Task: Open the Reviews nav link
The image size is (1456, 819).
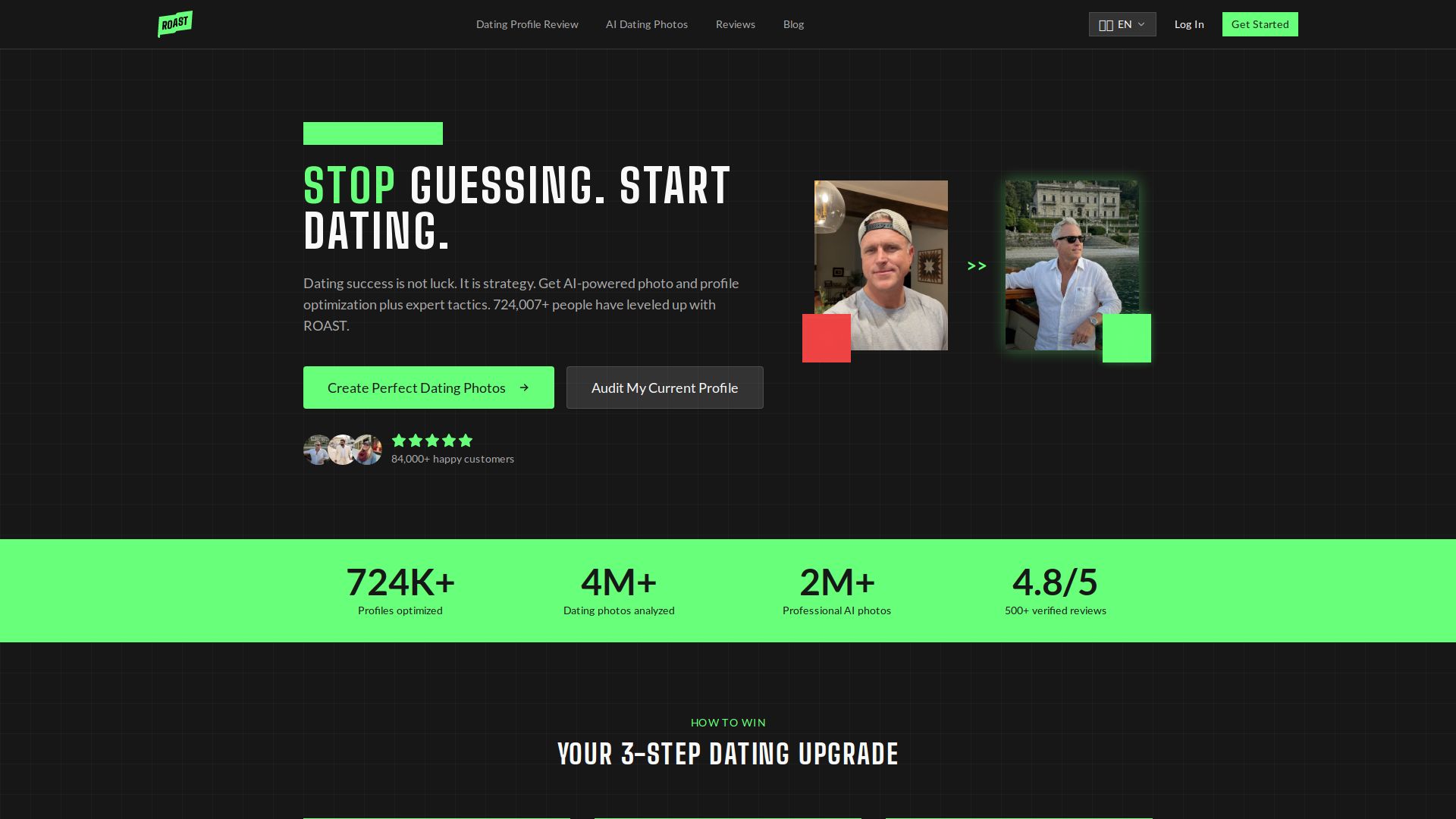Action: [736, 24]
